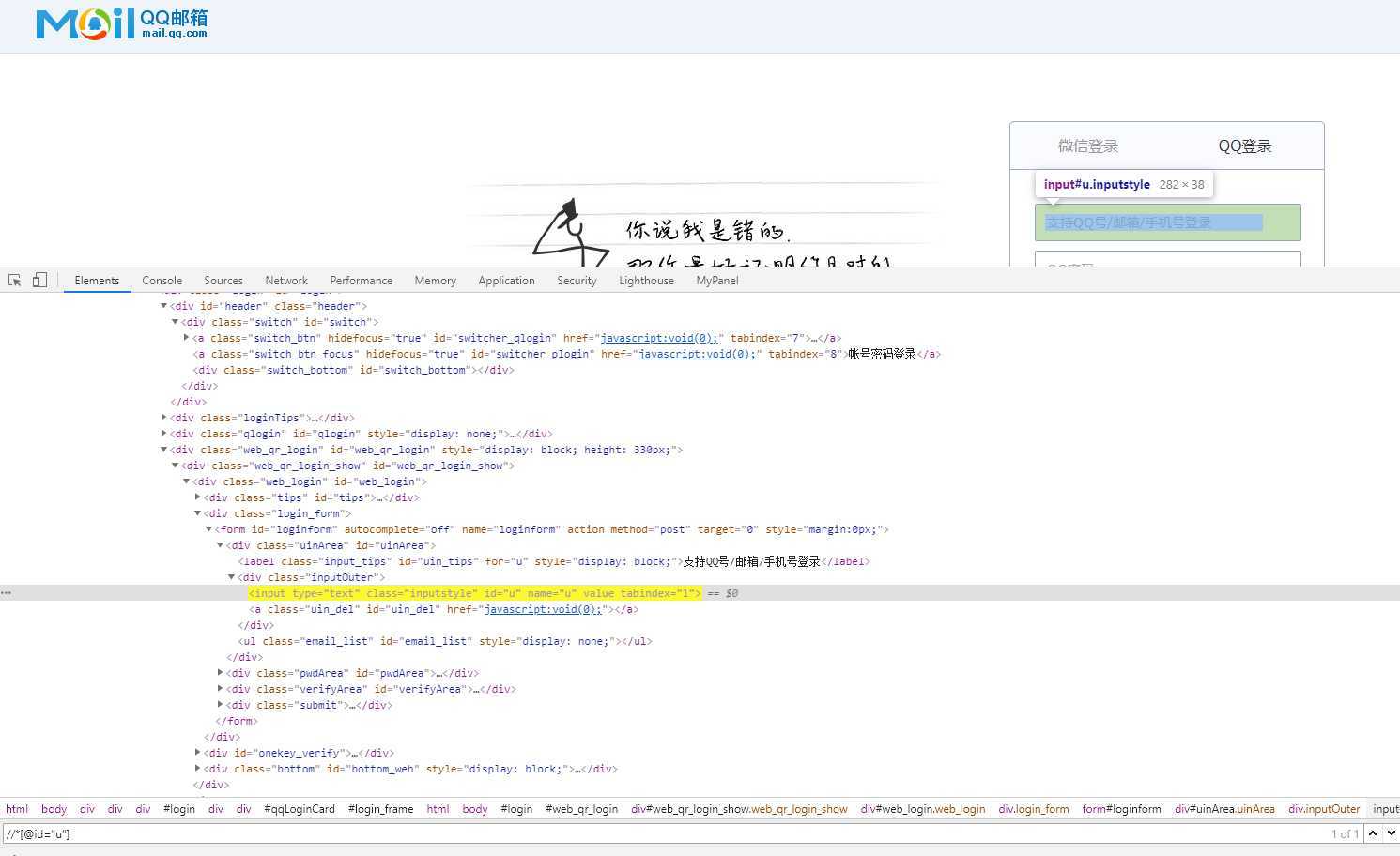Switch to the Security tab
Viewport: 1400px width, 856px height.
[577, 281]
